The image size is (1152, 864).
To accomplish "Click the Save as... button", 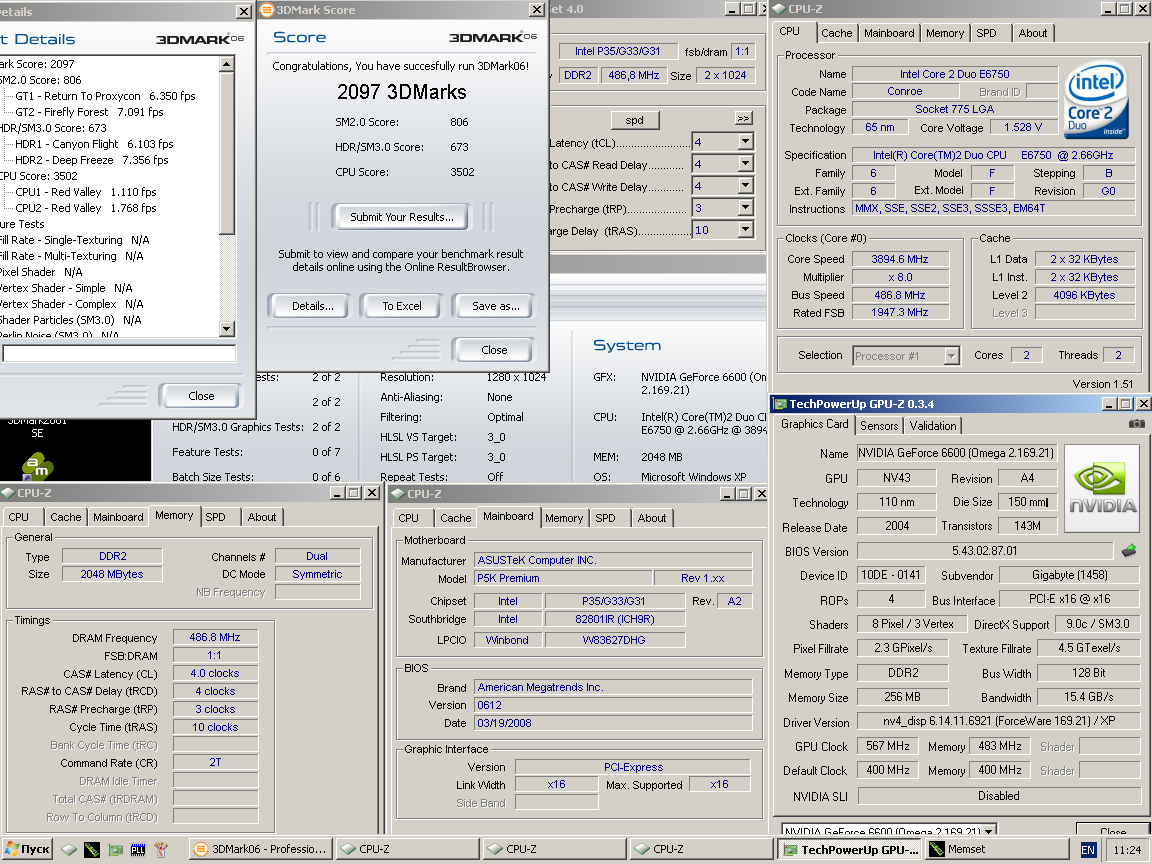I will (x=495, y=306).
